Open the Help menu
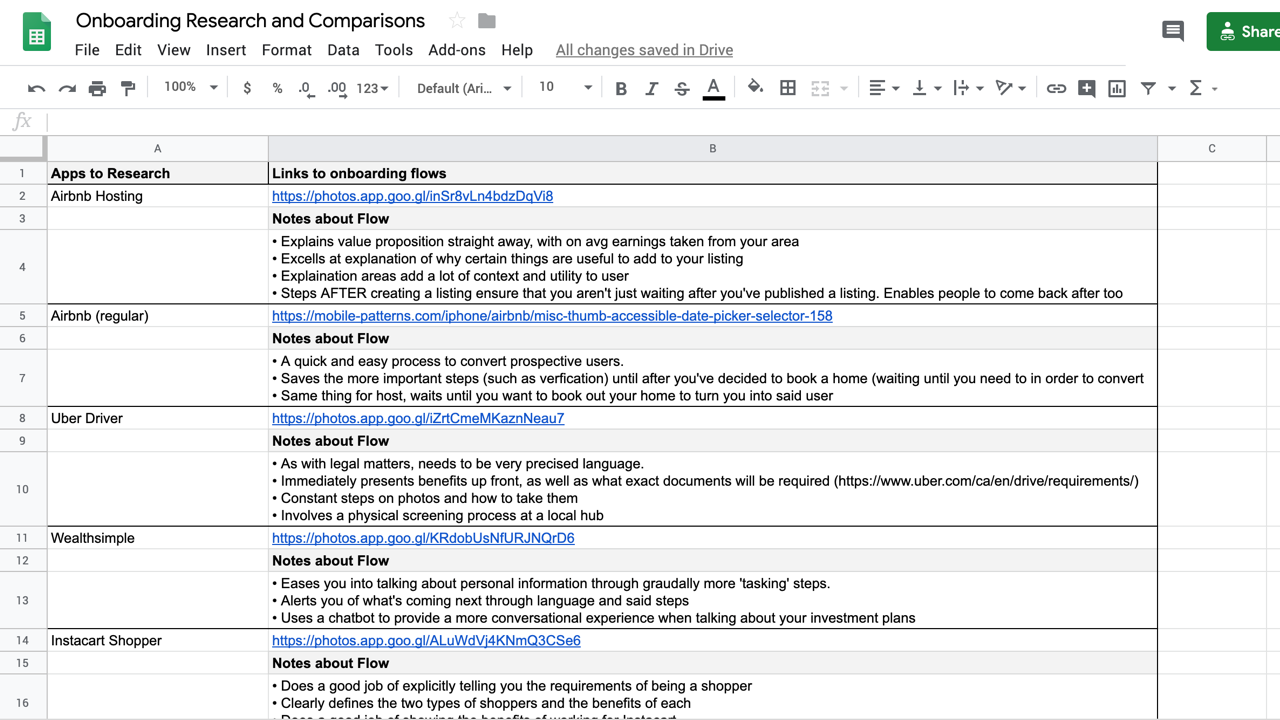1280x720 pixels. pos(517,50)
